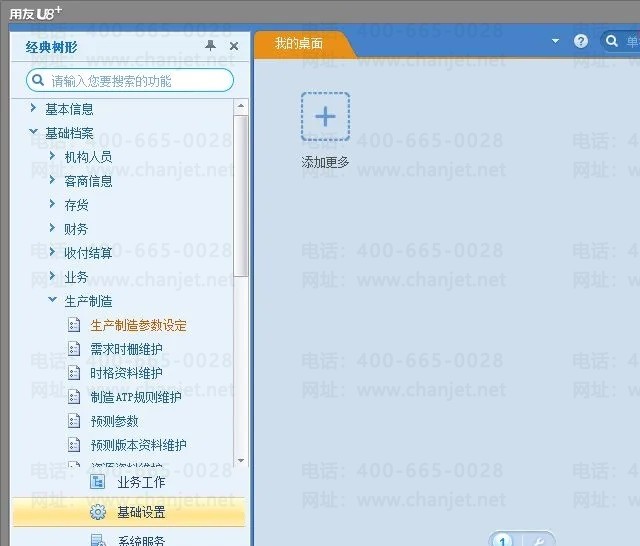Click the search box 请输入您要搜索的功能
The width and height of the screenshot is (640, 546).
(130, 80)
